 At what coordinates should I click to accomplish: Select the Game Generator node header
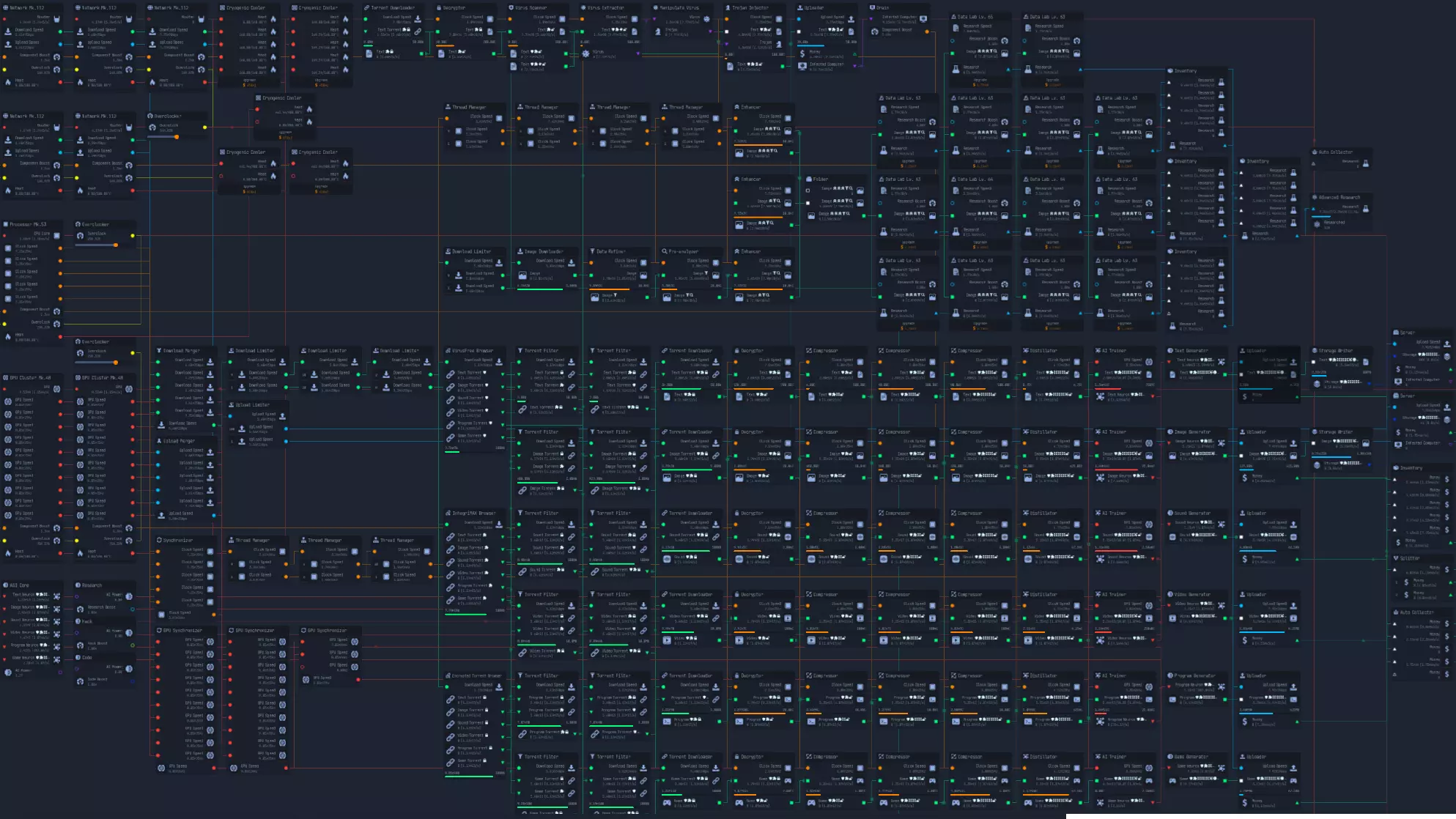click(x=1190, y=757)
